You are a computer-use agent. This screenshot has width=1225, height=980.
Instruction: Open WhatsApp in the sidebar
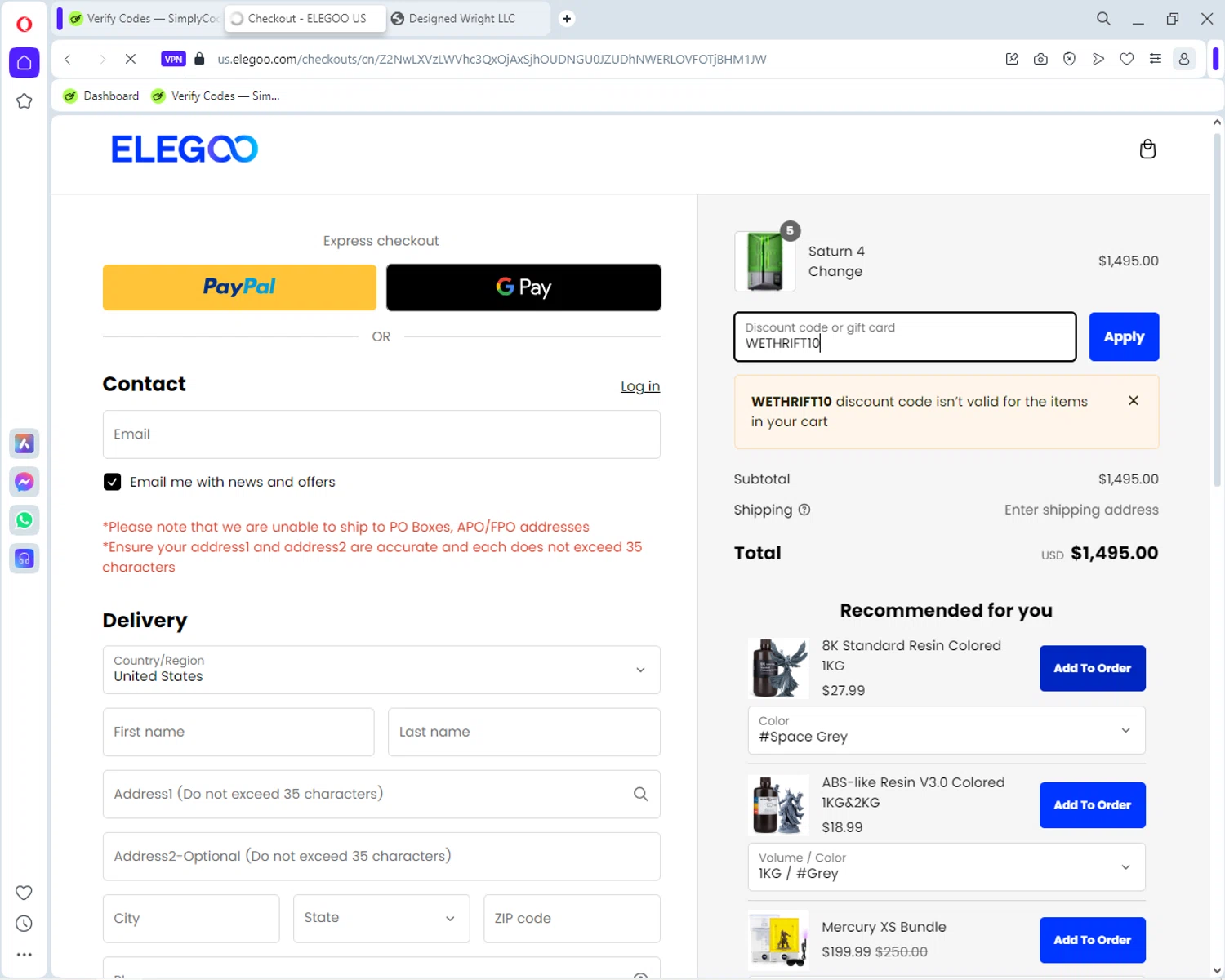24,520
